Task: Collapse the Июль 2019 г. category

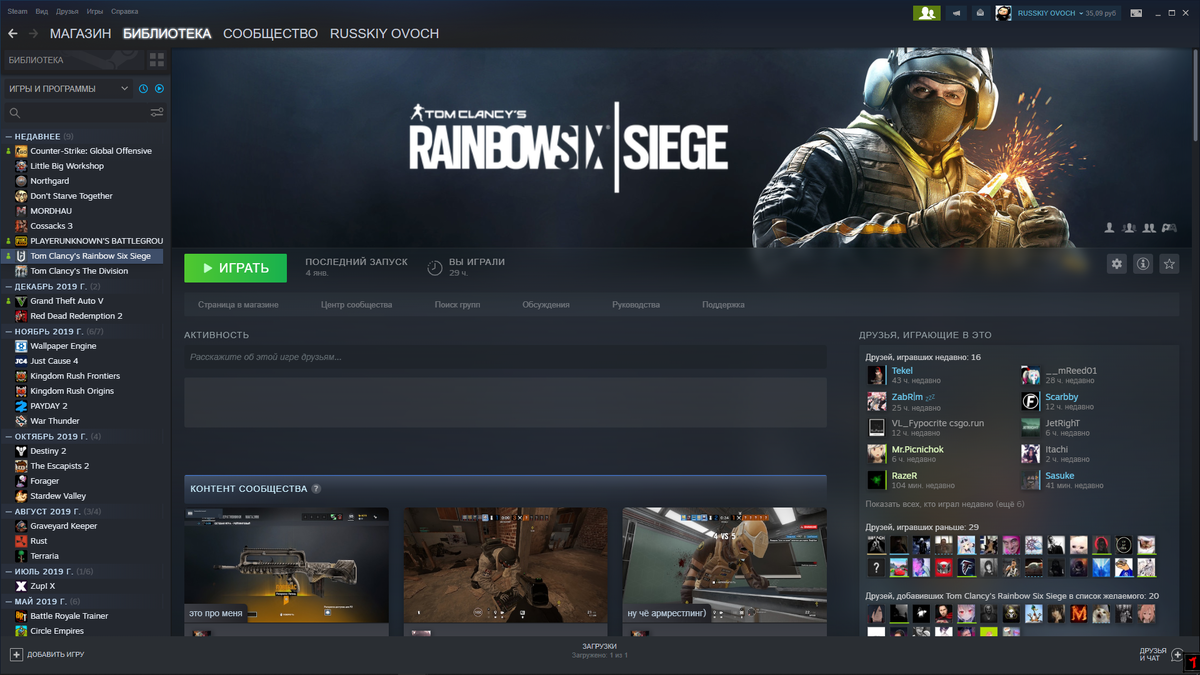Action: pyautogui.click(x=8, y=571)
